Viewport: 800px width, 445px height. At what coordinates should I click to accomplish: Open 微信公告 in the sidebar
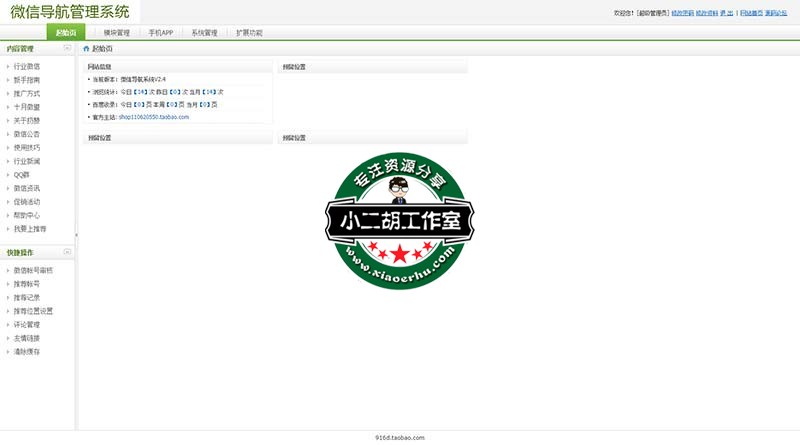(x=27, y=134)
